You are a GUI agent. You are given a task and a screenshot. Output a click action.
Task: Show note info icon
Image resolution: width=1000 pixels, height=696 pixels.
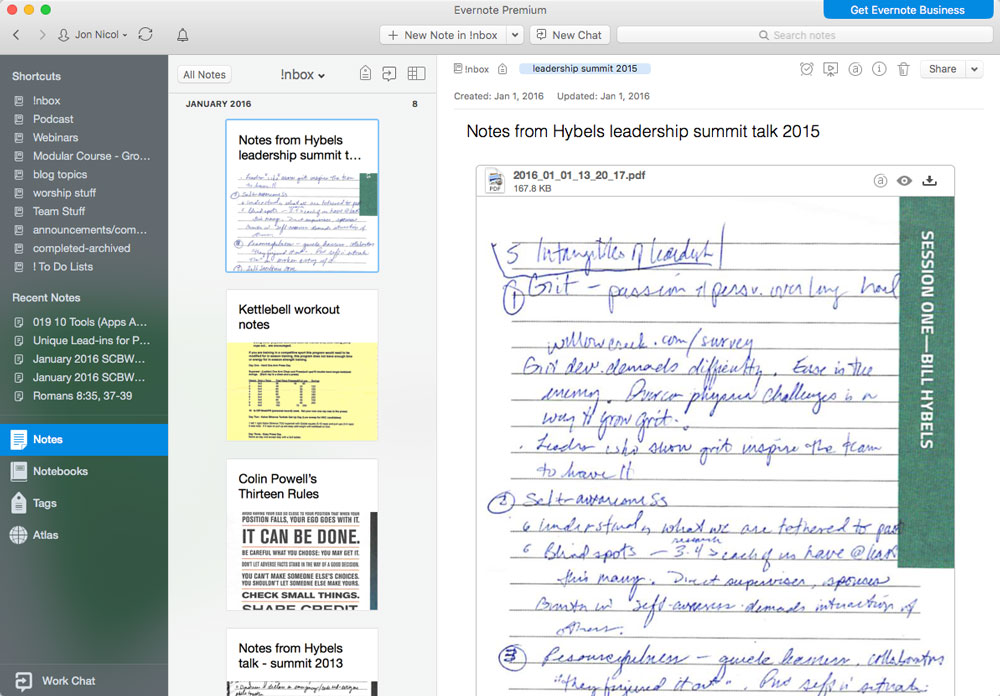879,69
